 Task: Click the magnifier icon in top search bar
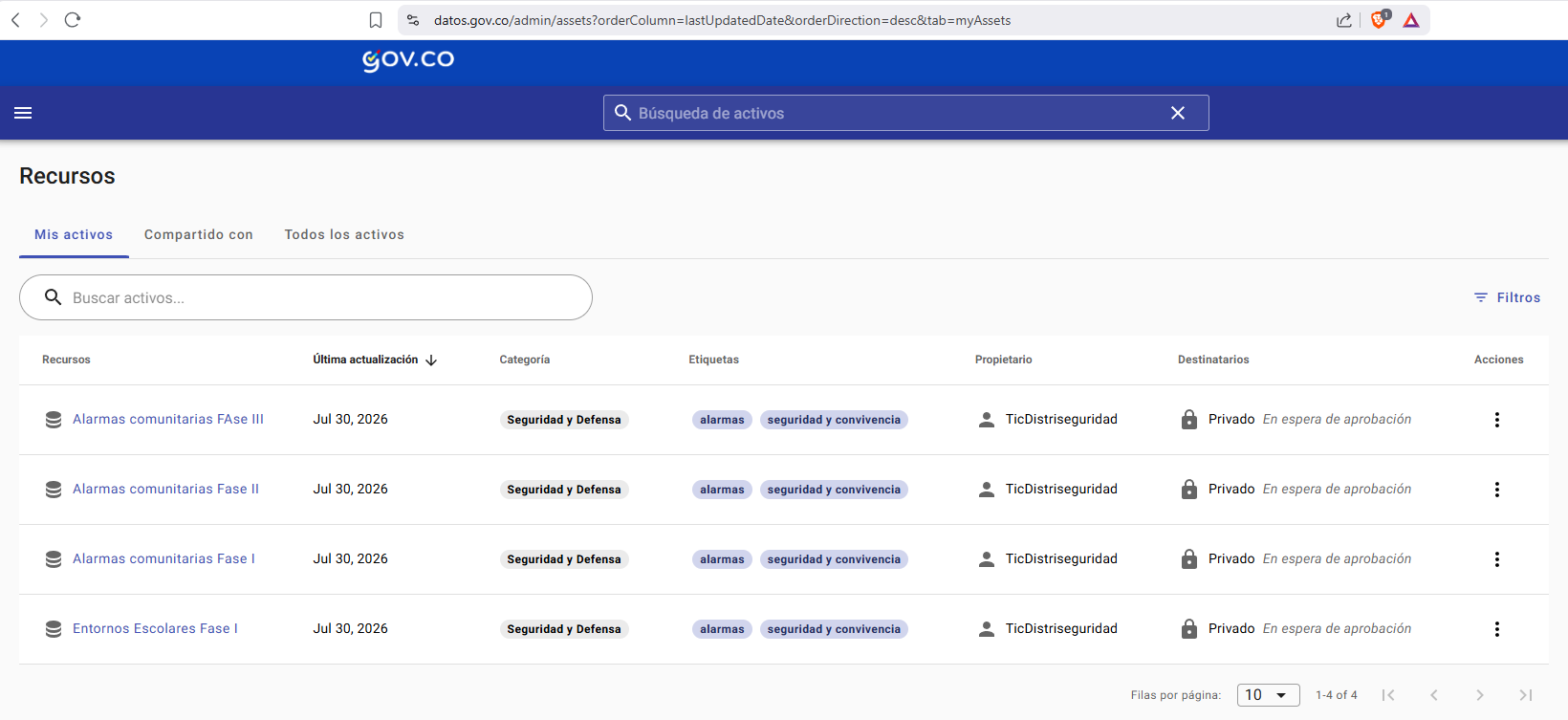(x=622, y=113)
